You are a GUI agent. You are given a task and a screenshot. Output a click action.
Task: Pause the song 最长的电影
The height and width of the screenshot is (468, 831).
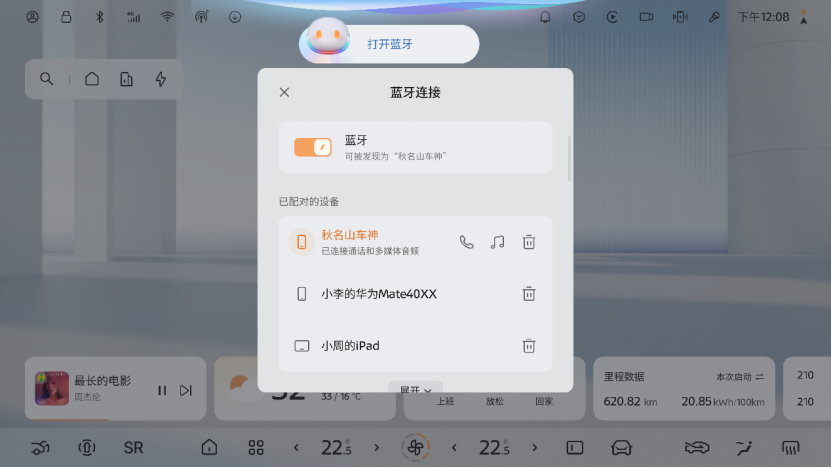click(162, 391)
